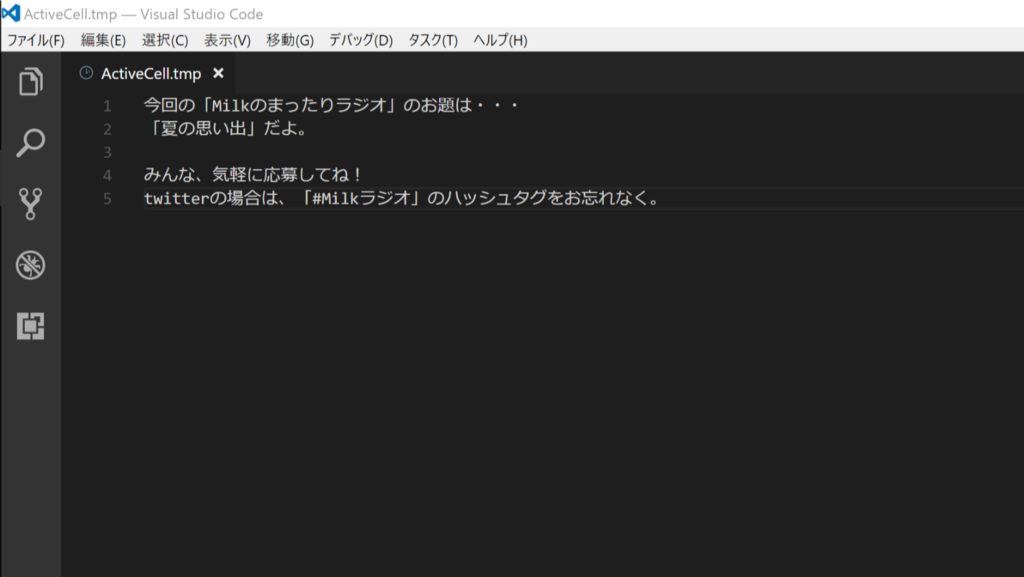Open the Debug view bug icon
1024x577 pixels.
coord(31,265)
